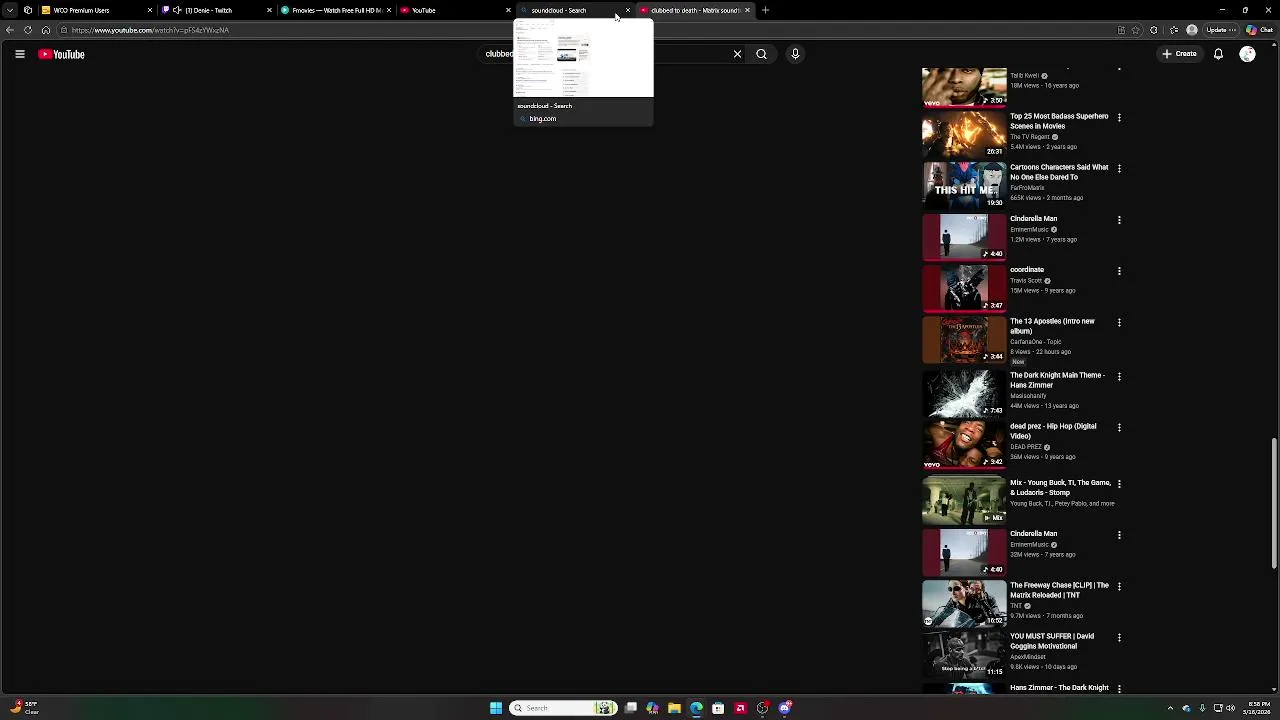
Task: Open the weather widget on taskbar
Action: tap(24, 708)
